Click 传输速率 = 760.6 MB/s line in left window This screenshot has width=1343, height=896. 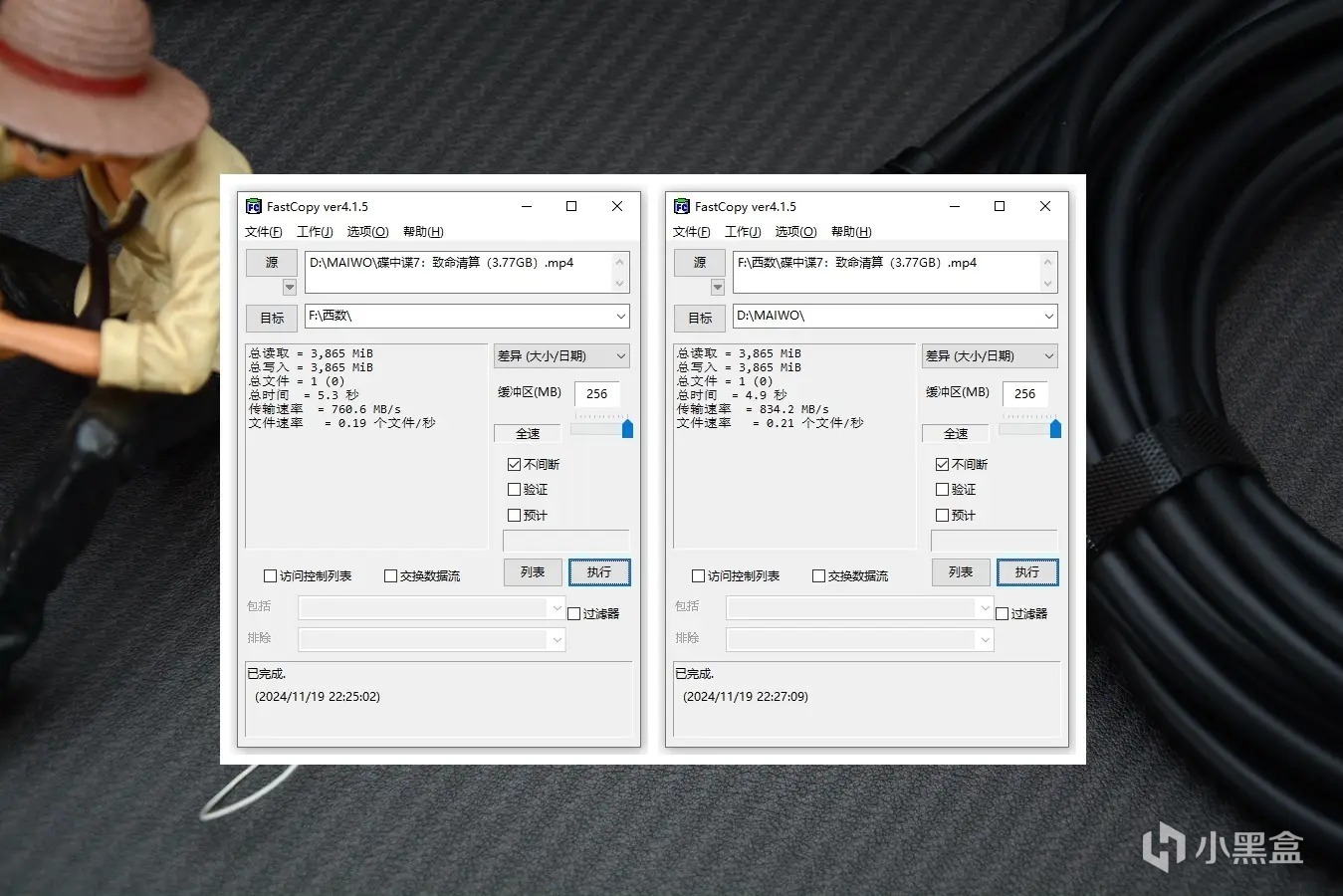click(325, 409)
